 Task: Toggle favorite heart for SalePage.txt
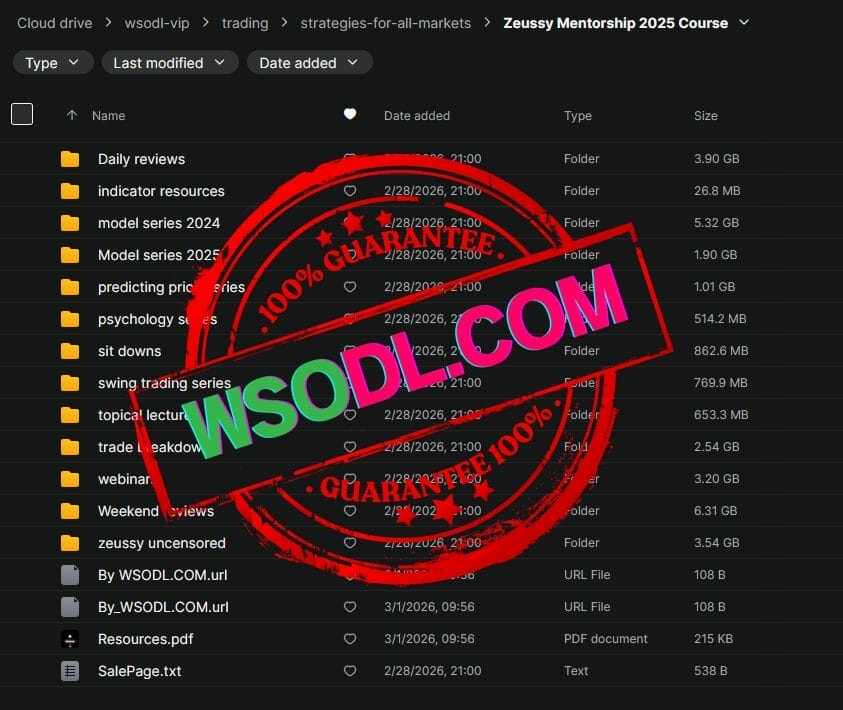[x=350, y=671]
